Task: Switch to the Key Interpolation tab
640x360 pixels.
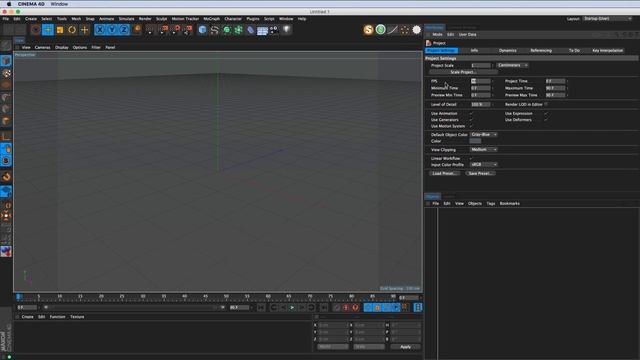Action: pos(608,51)
